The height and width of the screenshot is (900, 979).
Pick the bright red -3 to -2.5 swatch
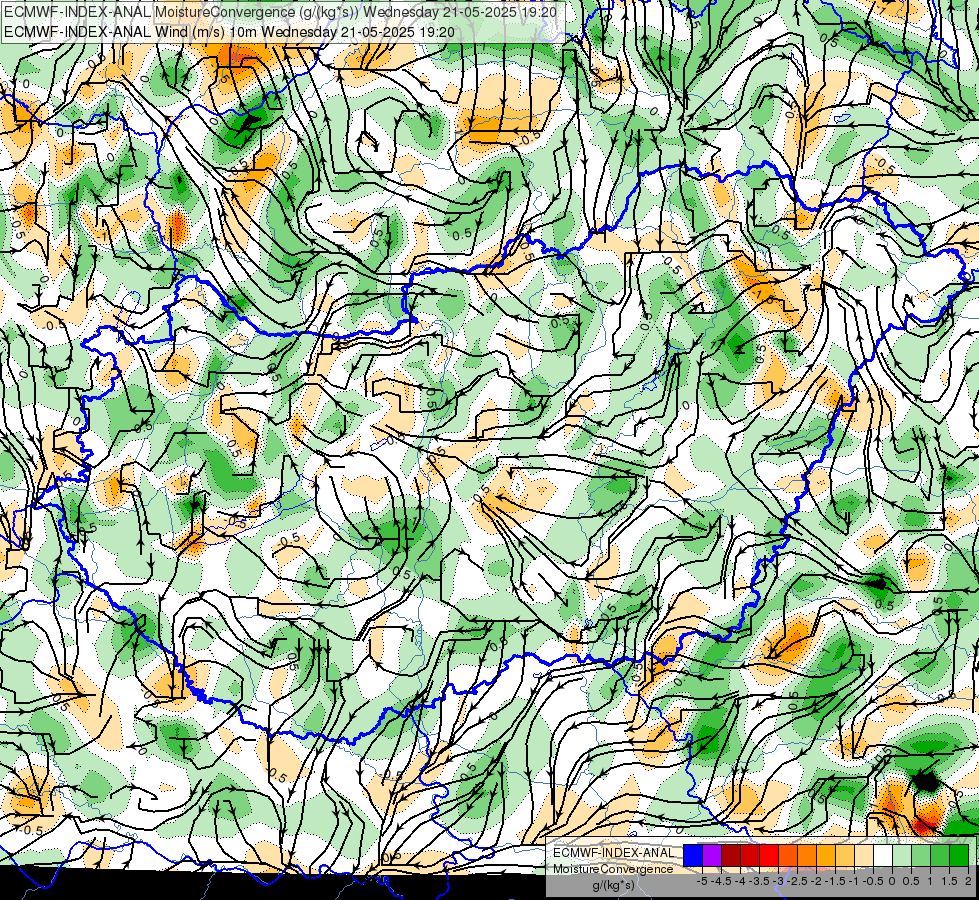769,856
